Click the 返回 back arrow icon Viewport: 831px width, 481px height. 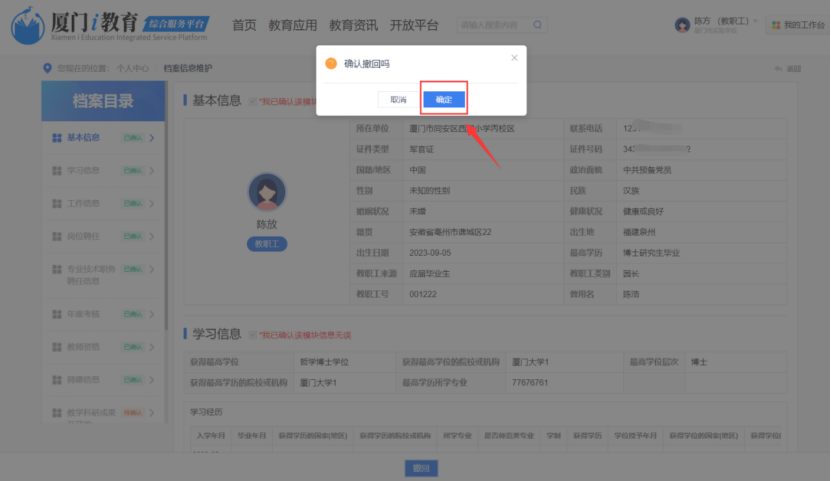[x=778, y=68]
